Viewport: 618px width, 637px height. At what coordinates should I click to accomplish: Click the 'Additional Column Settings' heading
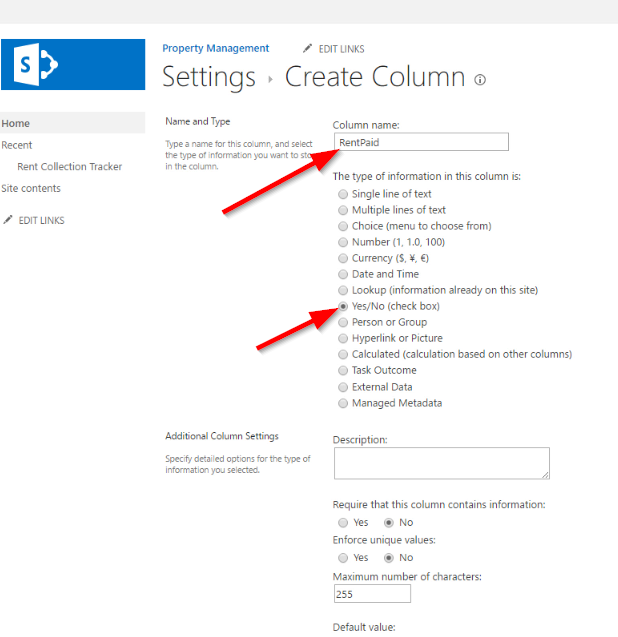click(222, 436)
